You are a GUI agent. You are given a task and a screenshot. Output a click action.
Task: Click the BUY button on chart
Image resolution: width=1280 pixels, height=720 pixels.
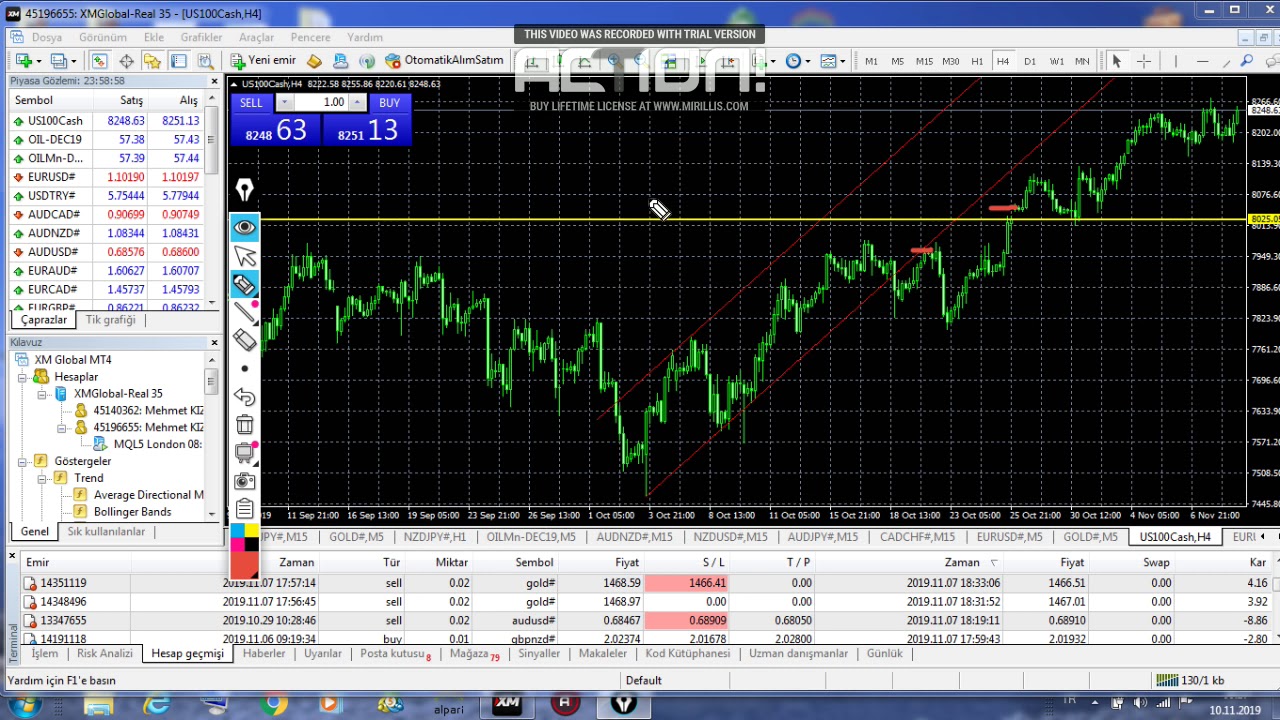[389, 103]
